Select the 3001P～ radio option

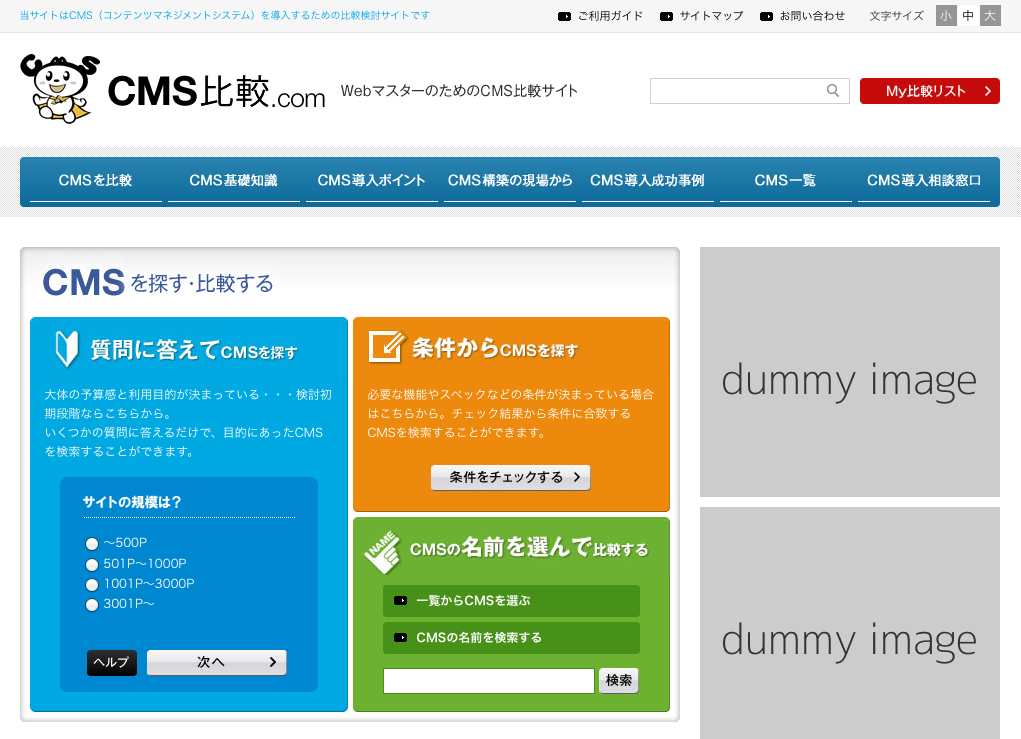pos(92,605)
